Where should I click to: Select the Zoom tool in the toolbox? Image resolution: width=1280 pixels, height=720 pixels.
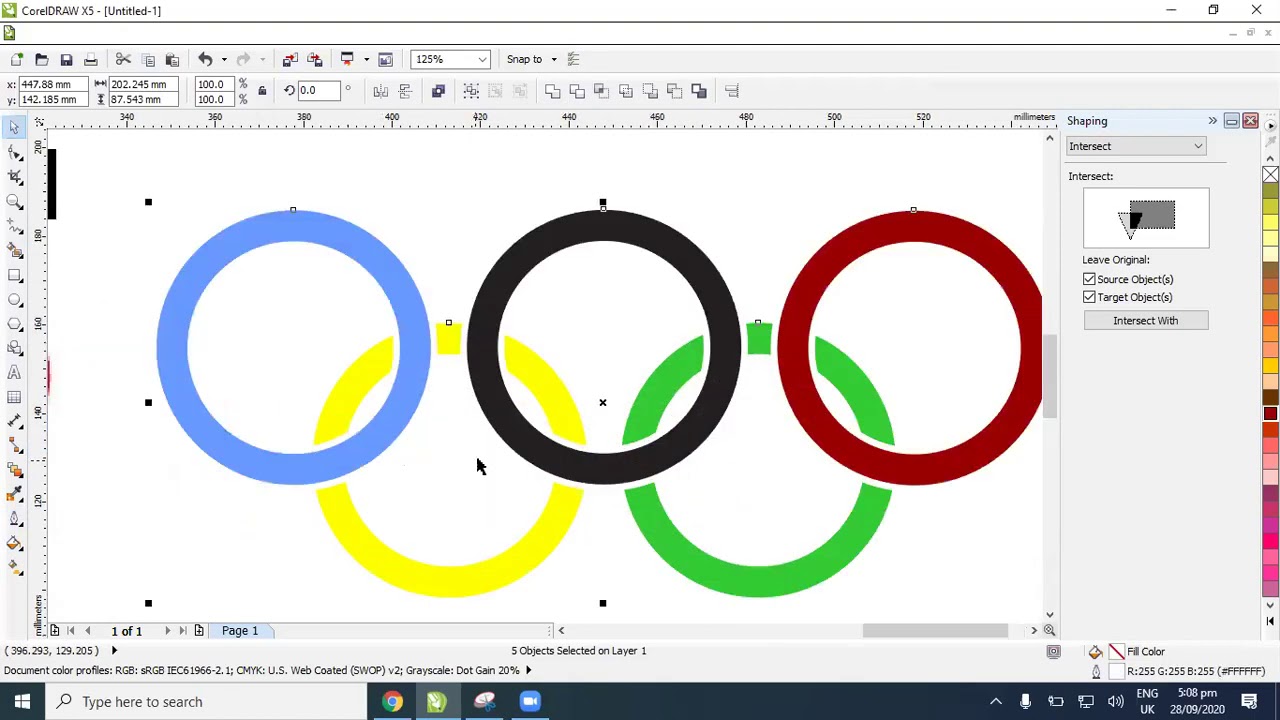click(14, 202)
